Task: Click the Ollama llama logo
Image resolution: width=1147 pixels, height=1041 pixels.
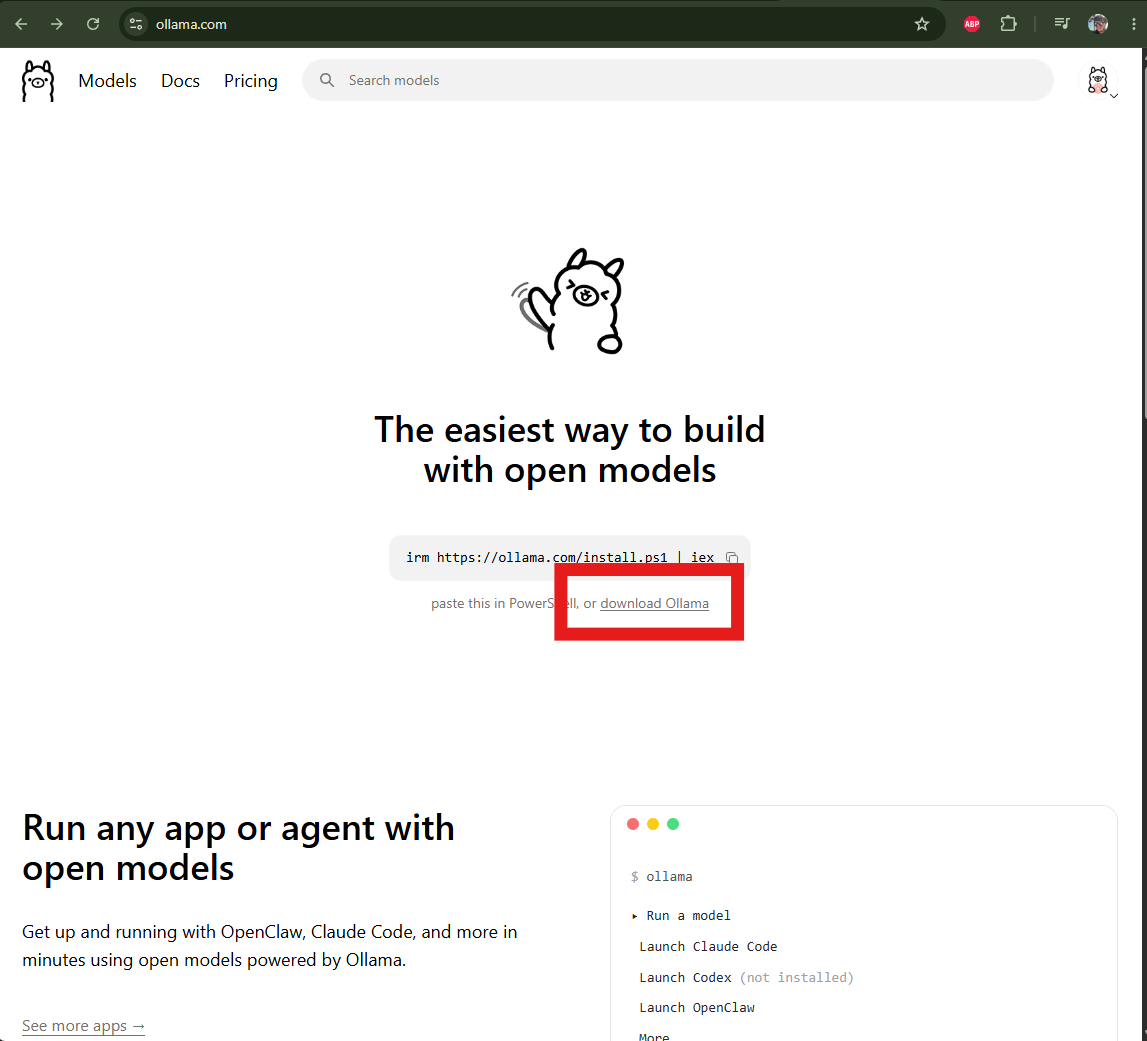Action: (x=38, y=80)
